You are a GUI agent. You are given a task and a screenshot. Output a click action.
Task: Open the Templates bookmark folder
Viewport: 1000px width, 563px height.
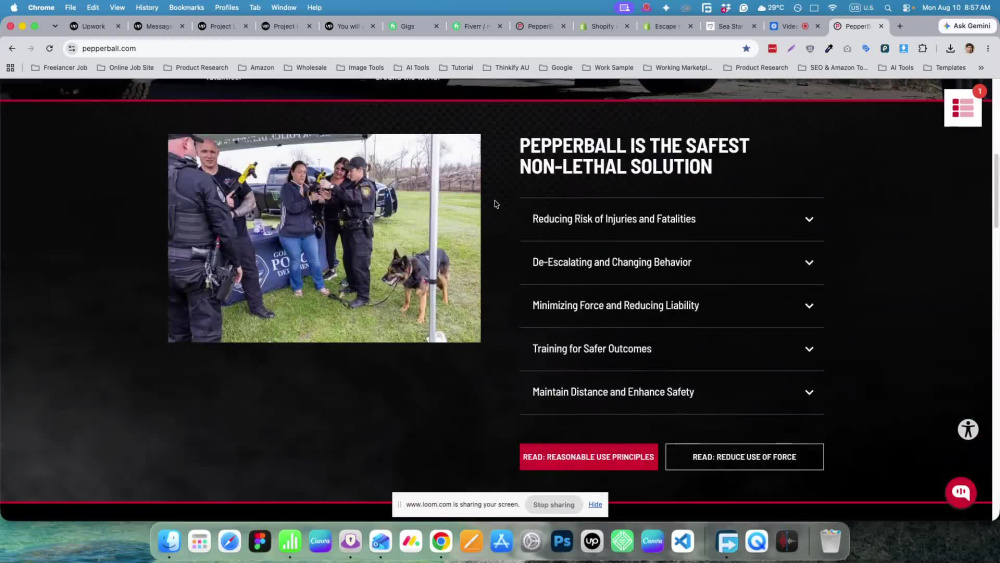(x=945, y=68)
